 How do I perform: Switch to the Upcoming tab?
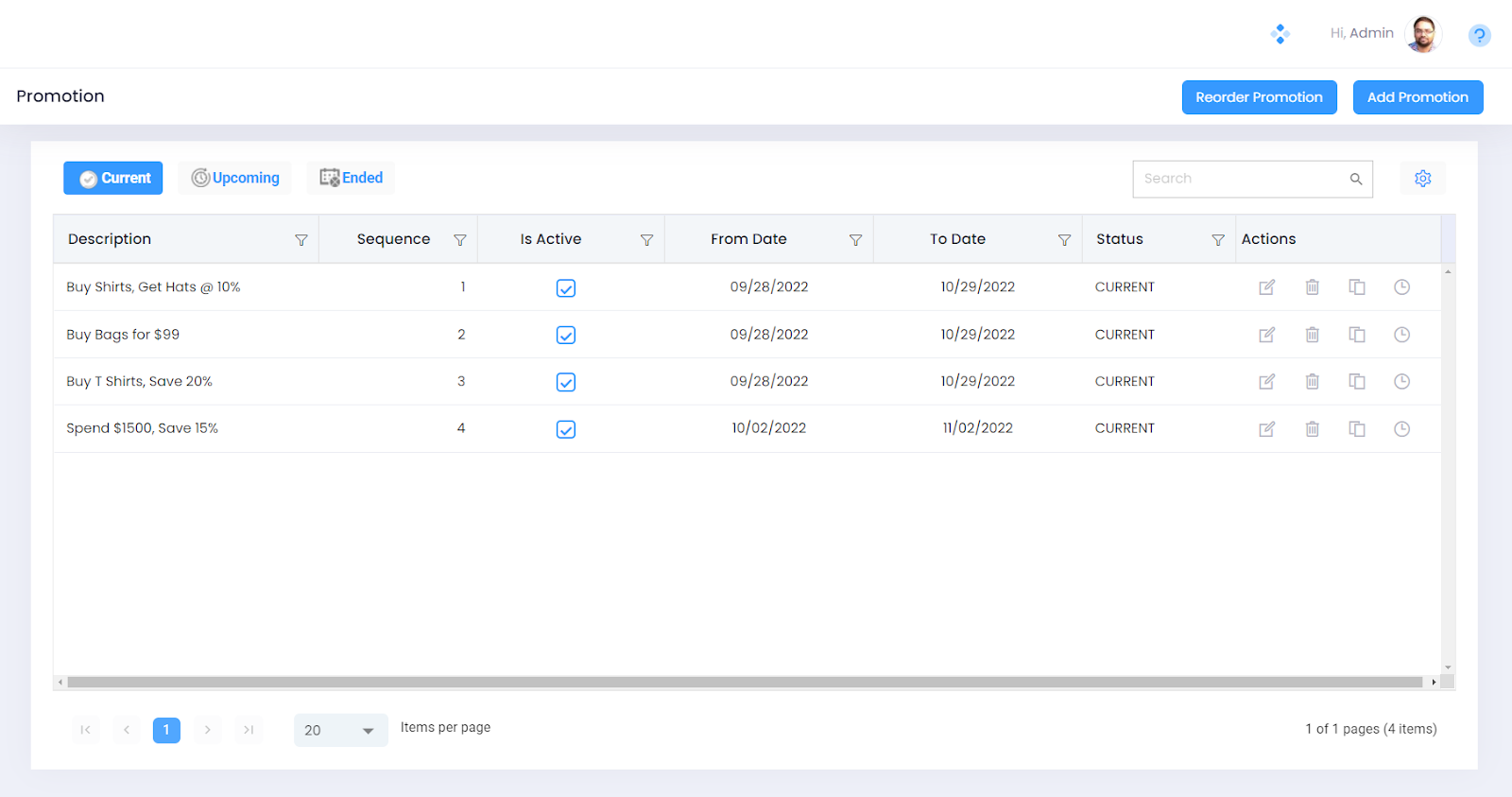(235, 178)
